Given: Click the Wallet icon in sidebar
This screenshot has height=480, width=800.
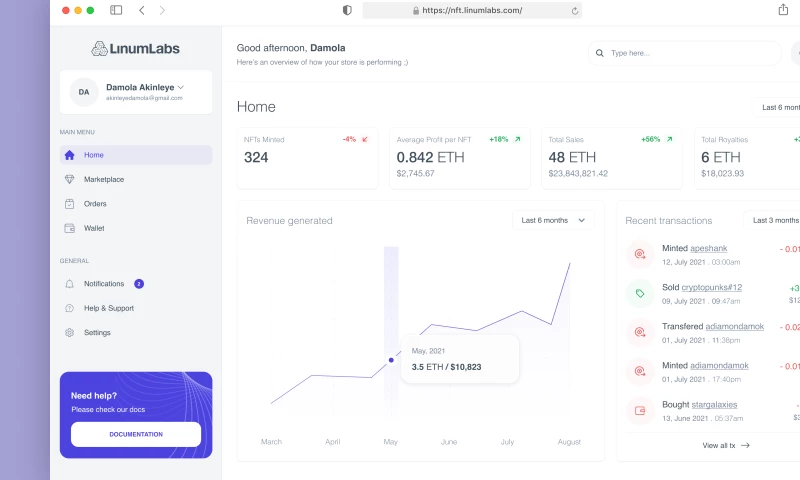Looking at the screenshot, I should pos(69,228).
